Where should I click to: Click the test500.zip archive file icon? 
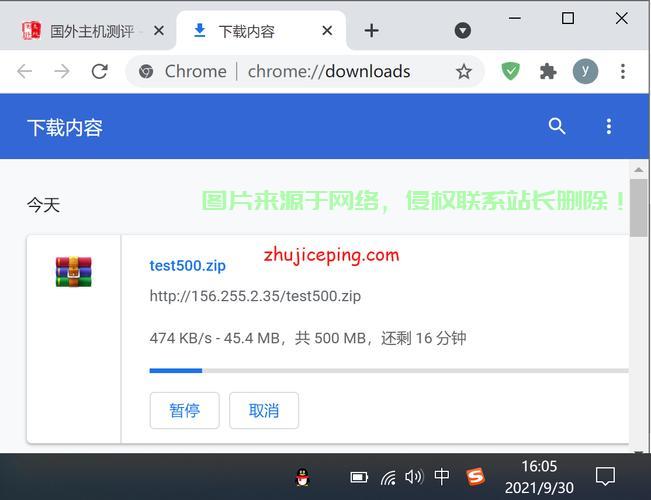[x=74, y=272]
